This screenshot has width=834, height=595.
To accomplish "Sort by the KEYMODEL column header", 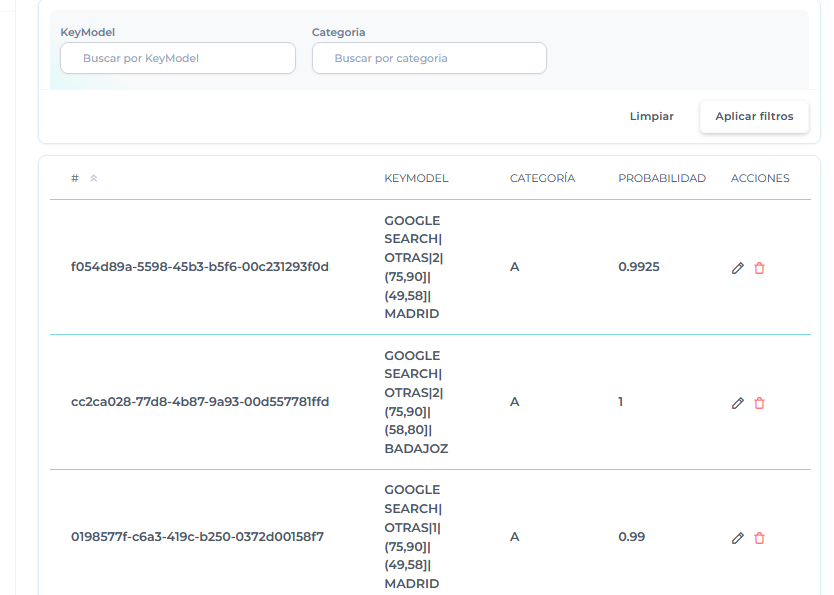I will click(416, 178).
